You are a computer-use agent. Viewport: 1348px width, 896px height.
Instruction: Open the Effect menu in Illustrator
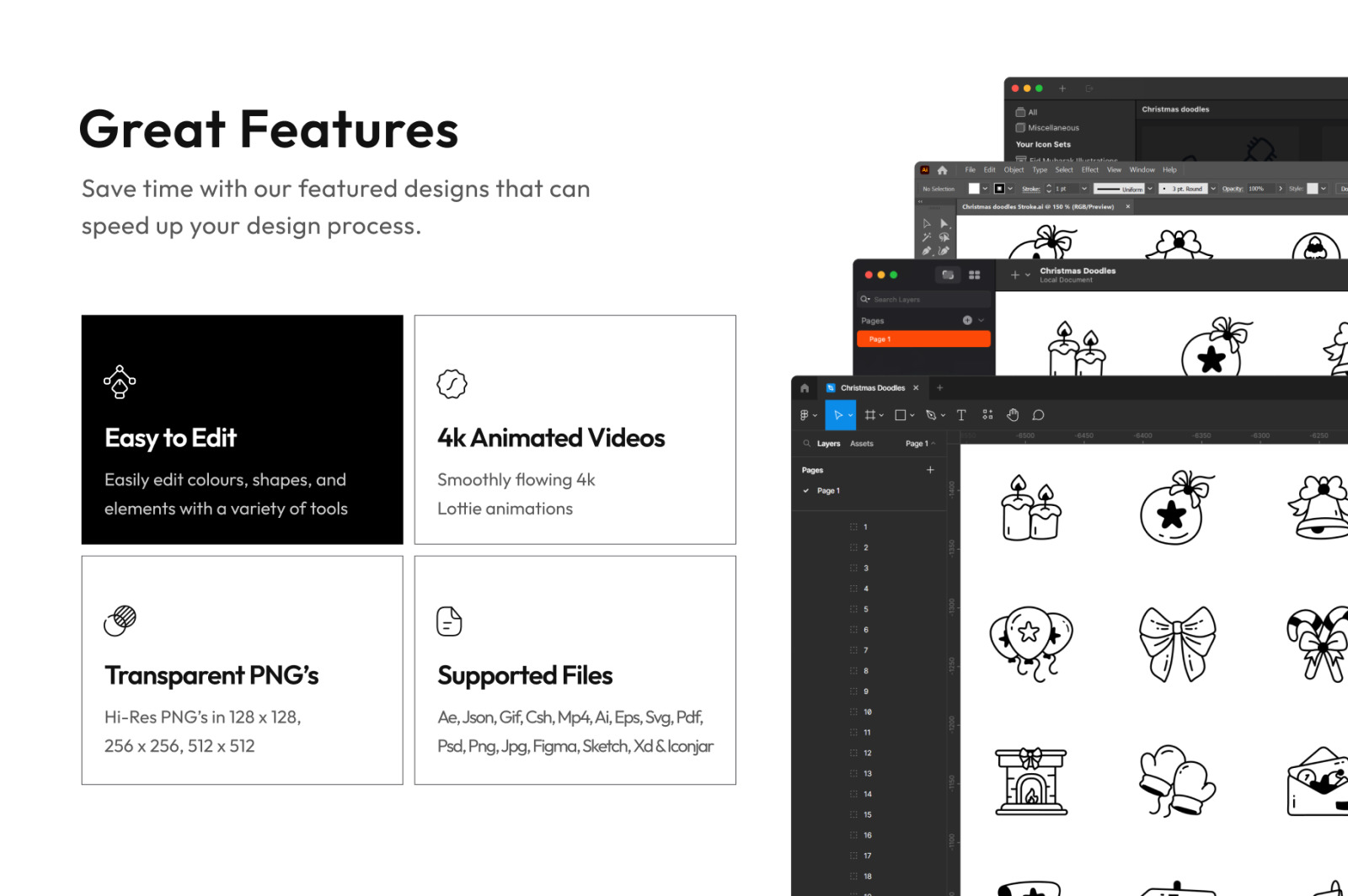(1090, 170)
